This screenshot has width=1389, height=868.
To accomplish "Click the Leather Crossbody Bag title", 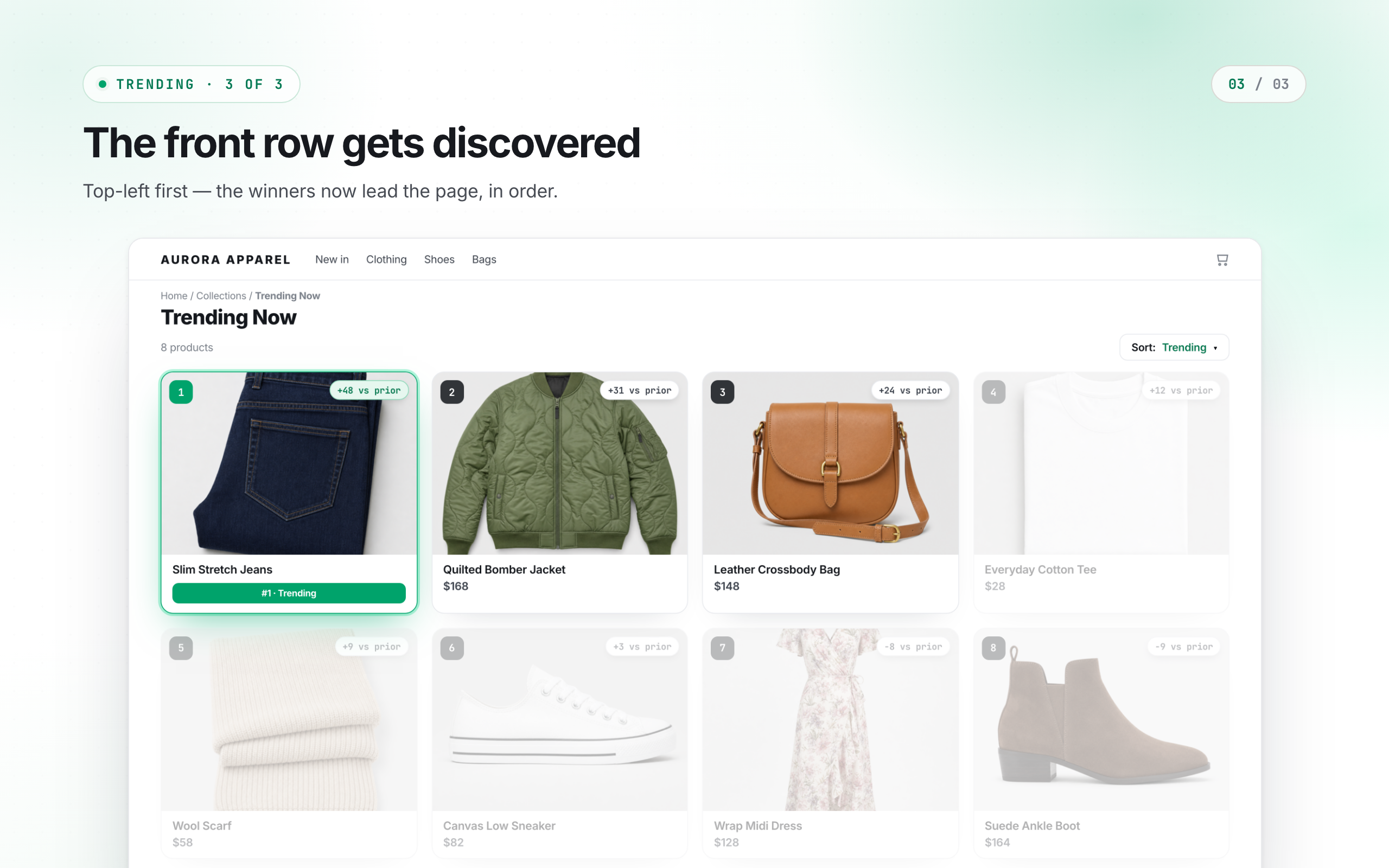I will click(776, 570).
